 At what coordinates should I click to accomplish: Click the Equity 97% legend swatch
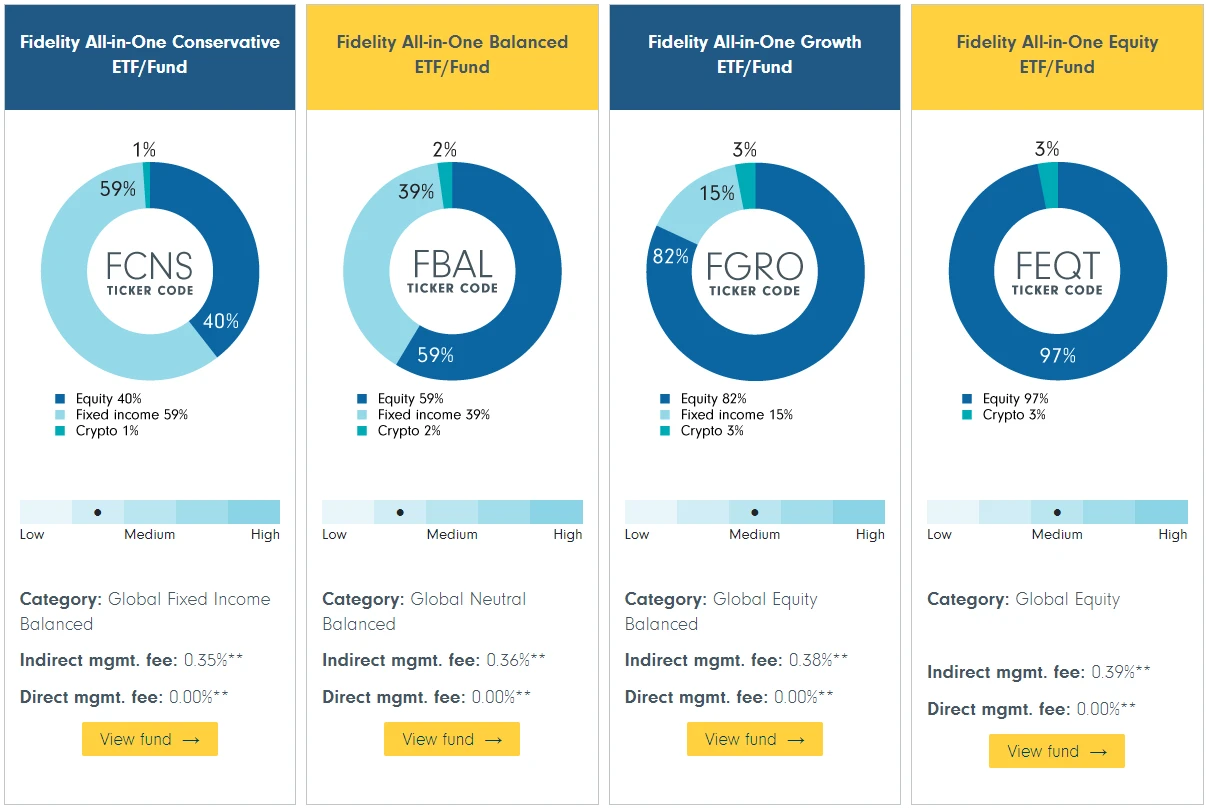click(967, 399)
